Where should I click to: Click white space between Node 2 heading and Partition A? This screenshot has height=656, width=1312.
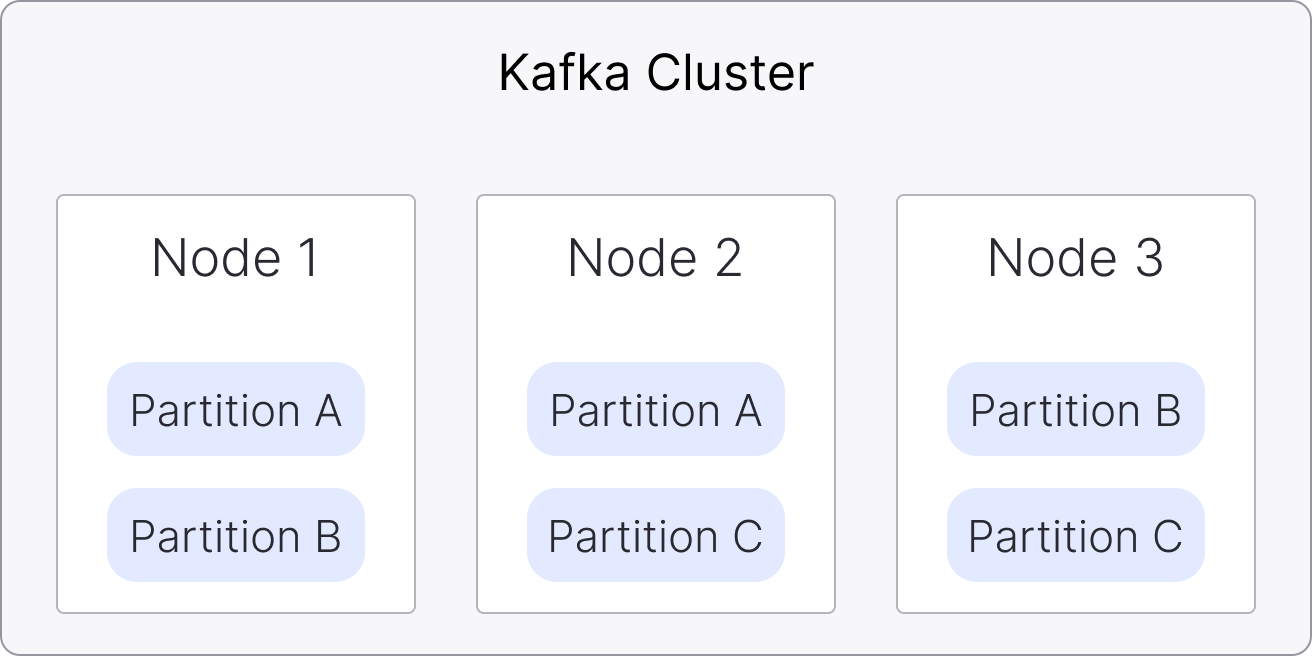(x=656, y=322)
